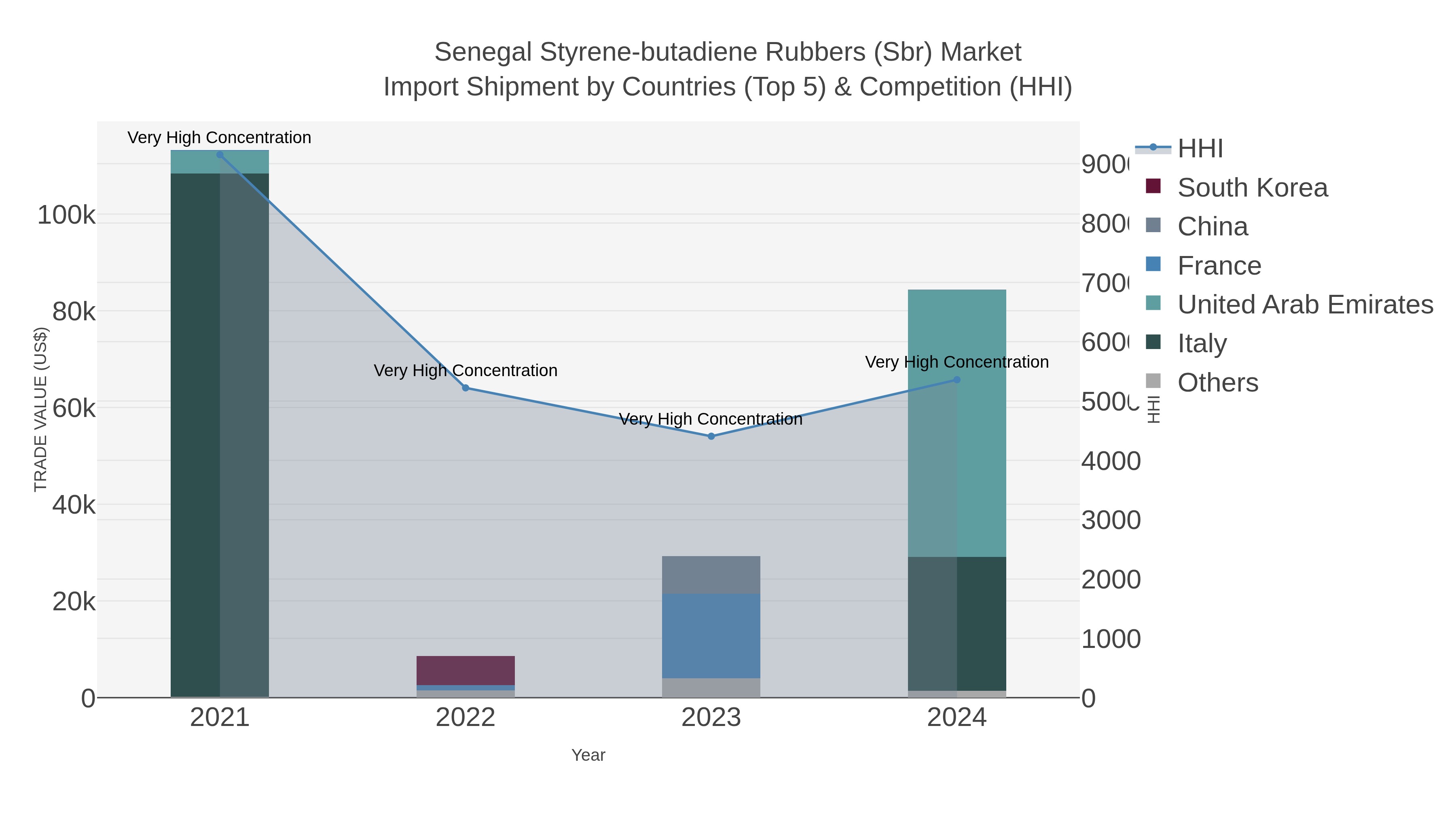Screen dimensions: 1456x819
Task: Toggle Others series in legend
Action: click(x=1202, y=383)
